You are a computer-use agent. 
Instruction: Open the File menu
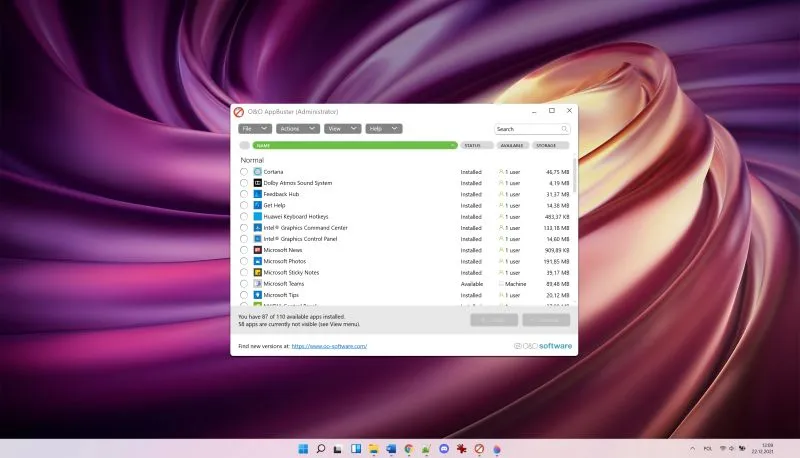coord(255,129)
